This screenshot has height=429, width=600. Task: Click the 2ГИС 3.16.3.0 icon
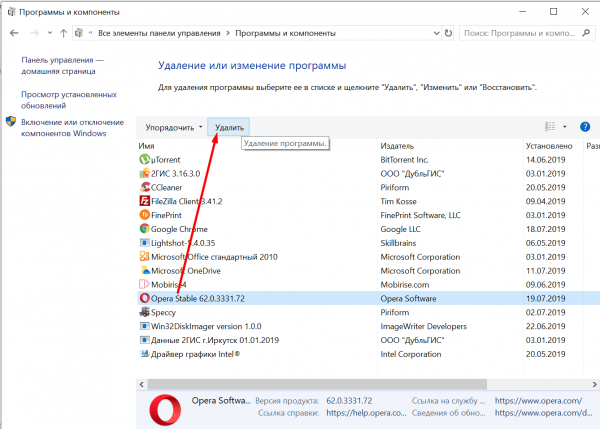144,173
